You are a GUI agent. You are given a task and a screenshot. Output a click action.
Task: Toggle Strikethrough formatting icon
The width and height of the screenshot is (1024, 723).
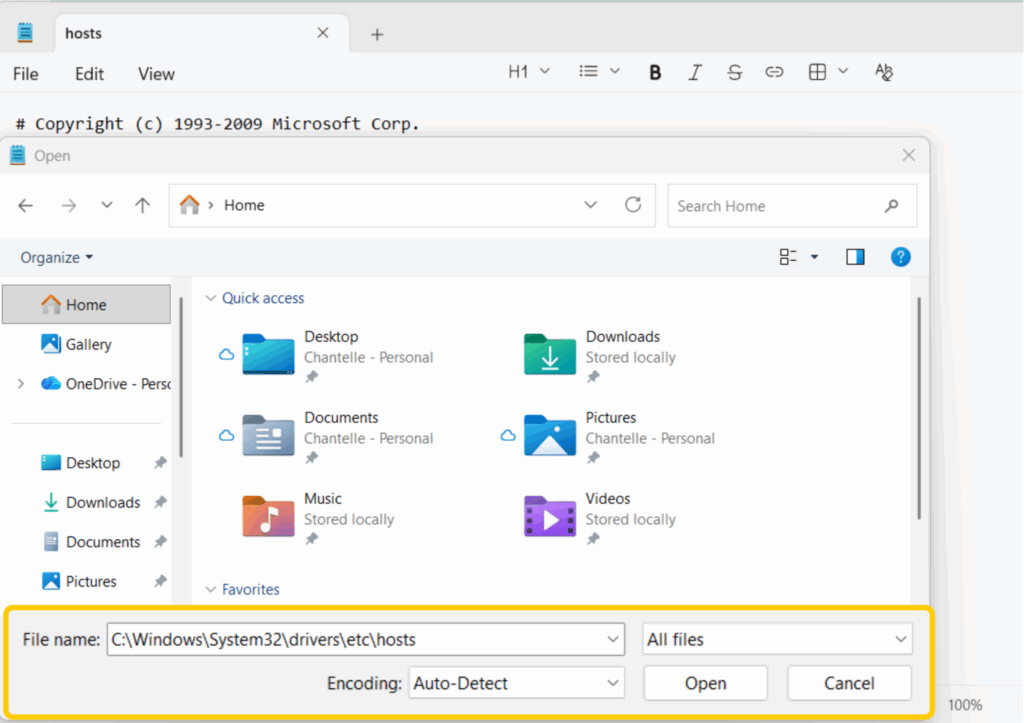click(x=735, y=72)
